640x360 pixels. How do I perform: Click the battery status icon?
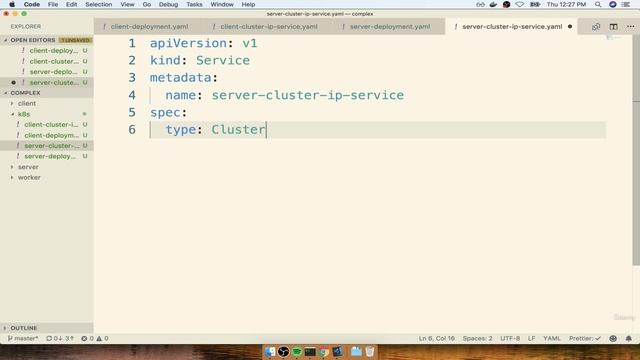point(535,4)
